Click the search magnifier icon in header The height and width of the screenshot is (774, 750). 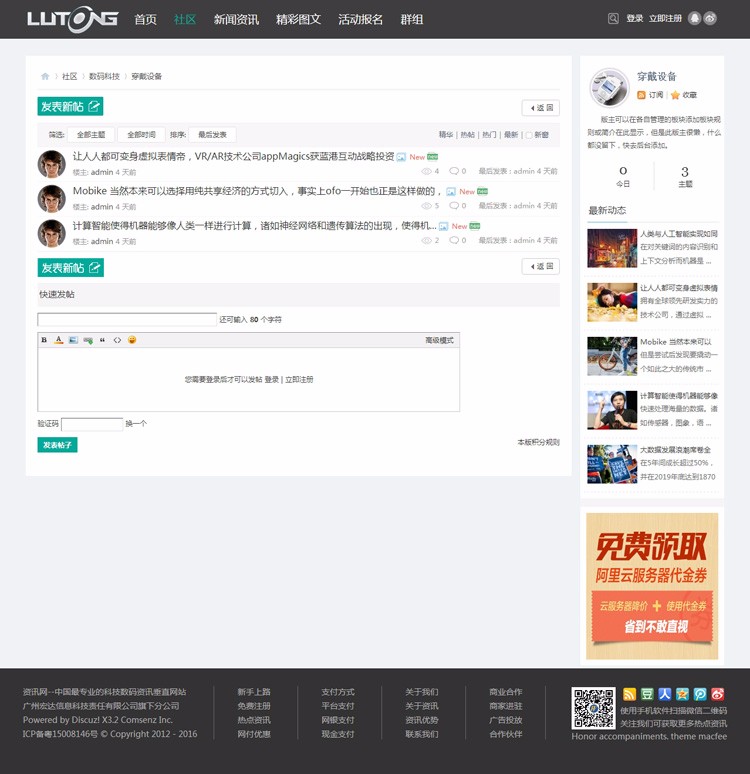point(613,19)
